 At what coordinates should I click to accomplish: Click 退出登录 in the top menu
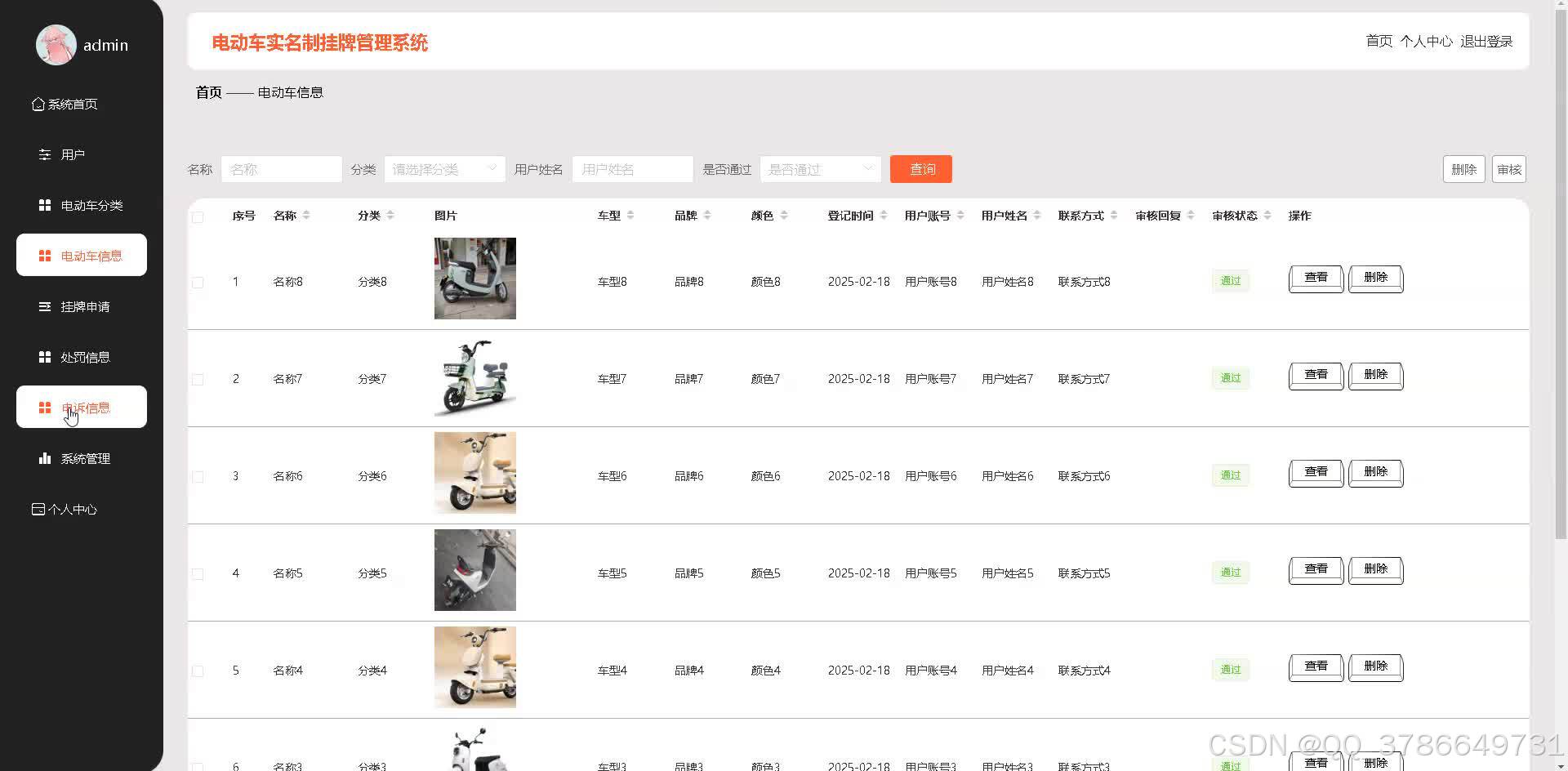click(1487, 41)
